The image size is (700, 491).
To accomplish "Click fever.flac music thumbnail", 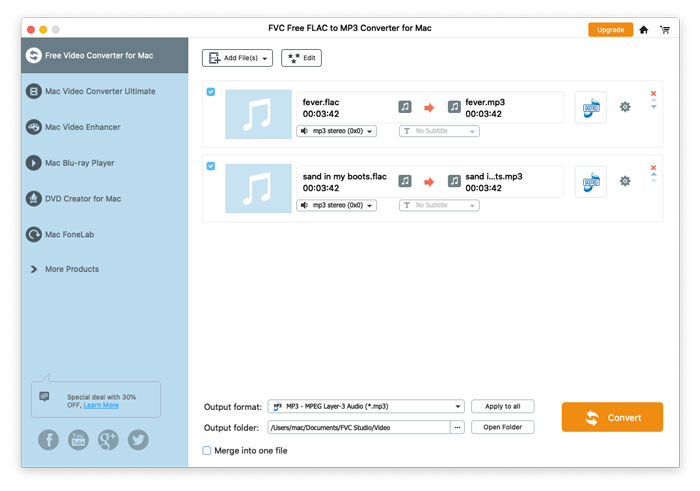I will 258,114.
